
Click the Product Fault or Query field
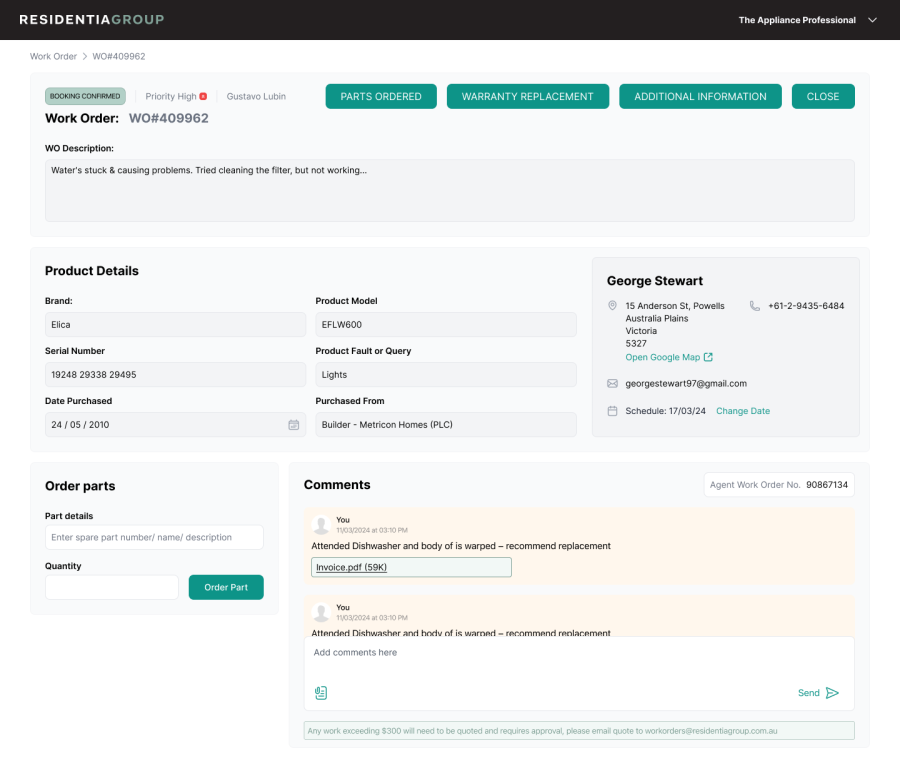(446, 375)
